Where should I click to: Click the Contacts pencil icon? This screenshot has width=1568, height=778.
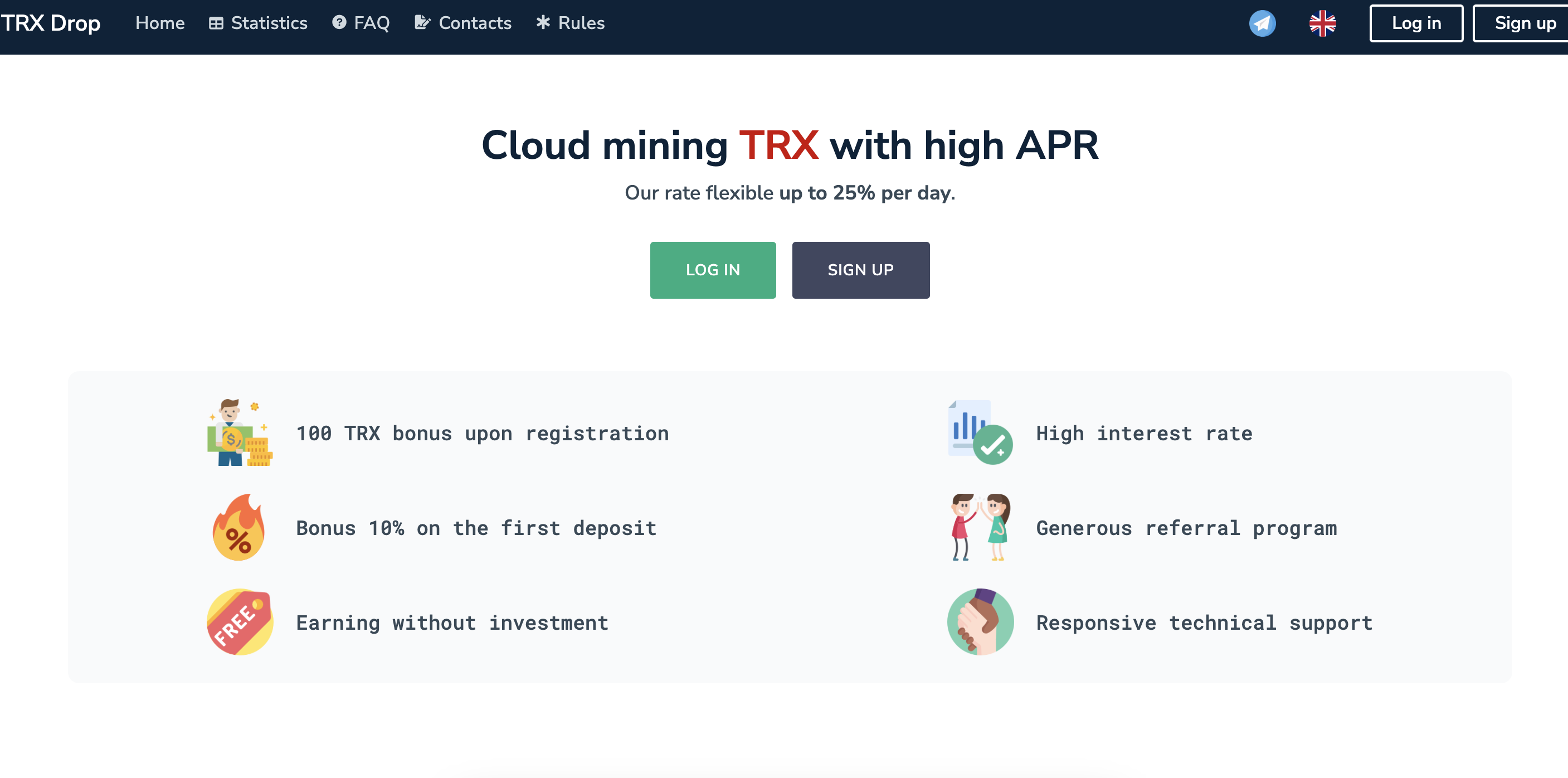pyautogui.click(x=422, y=22)
